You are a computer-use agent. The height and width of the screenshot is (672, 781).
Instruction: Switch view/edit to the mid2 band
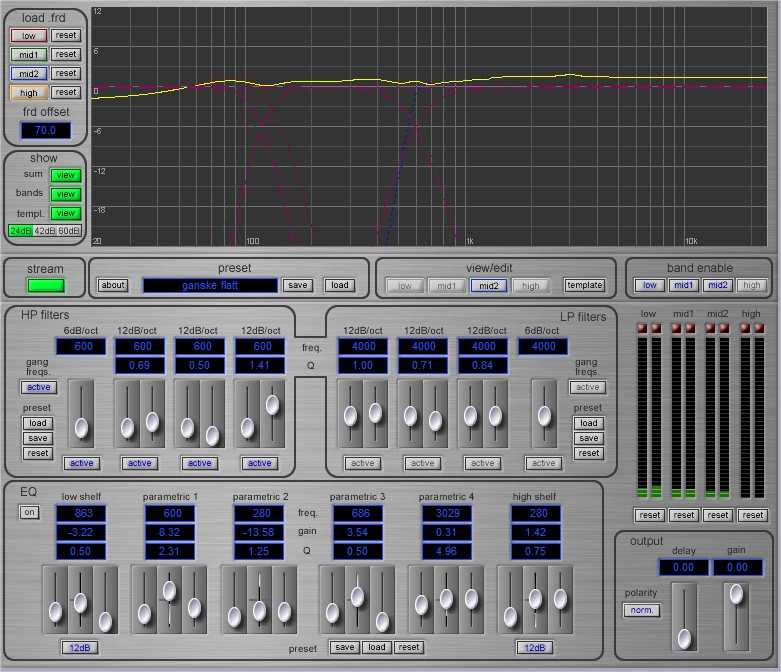[x=488, y=286]
